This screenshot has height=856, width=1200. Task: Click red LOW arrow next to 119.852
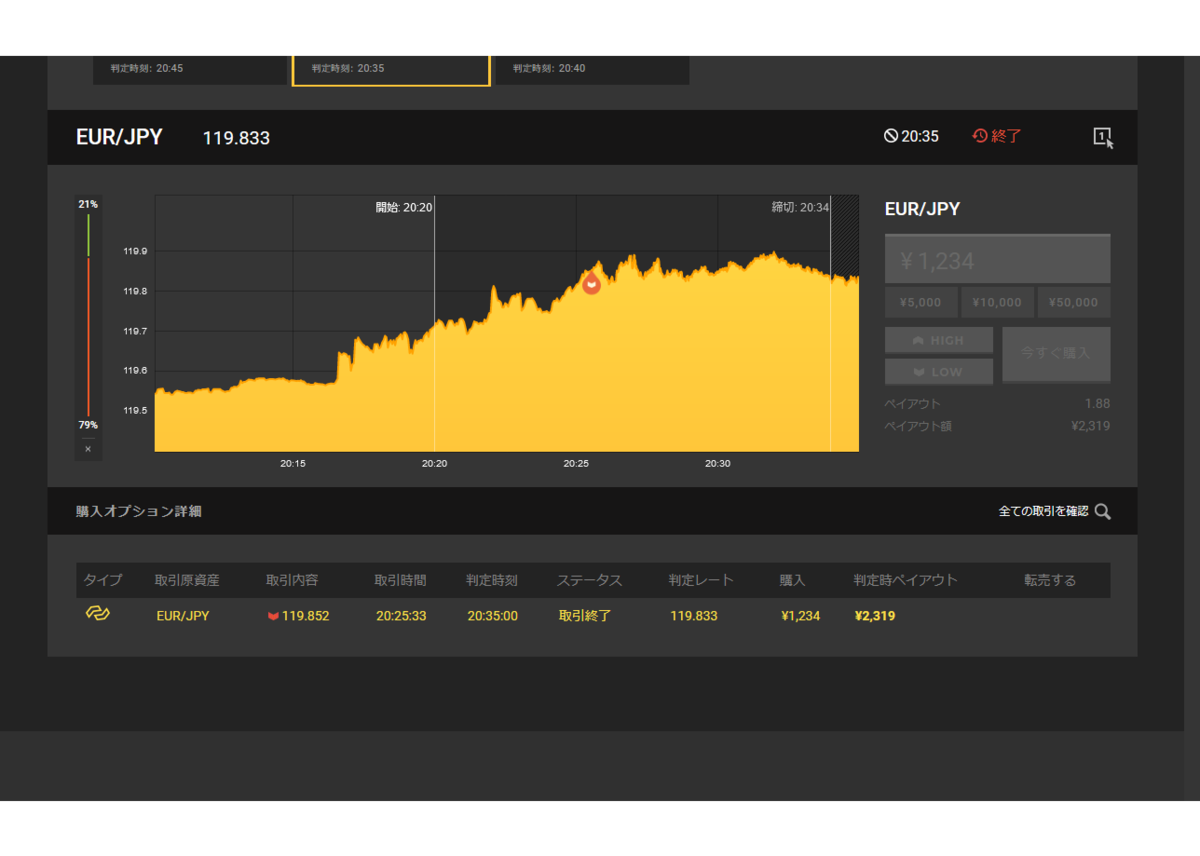273,616
